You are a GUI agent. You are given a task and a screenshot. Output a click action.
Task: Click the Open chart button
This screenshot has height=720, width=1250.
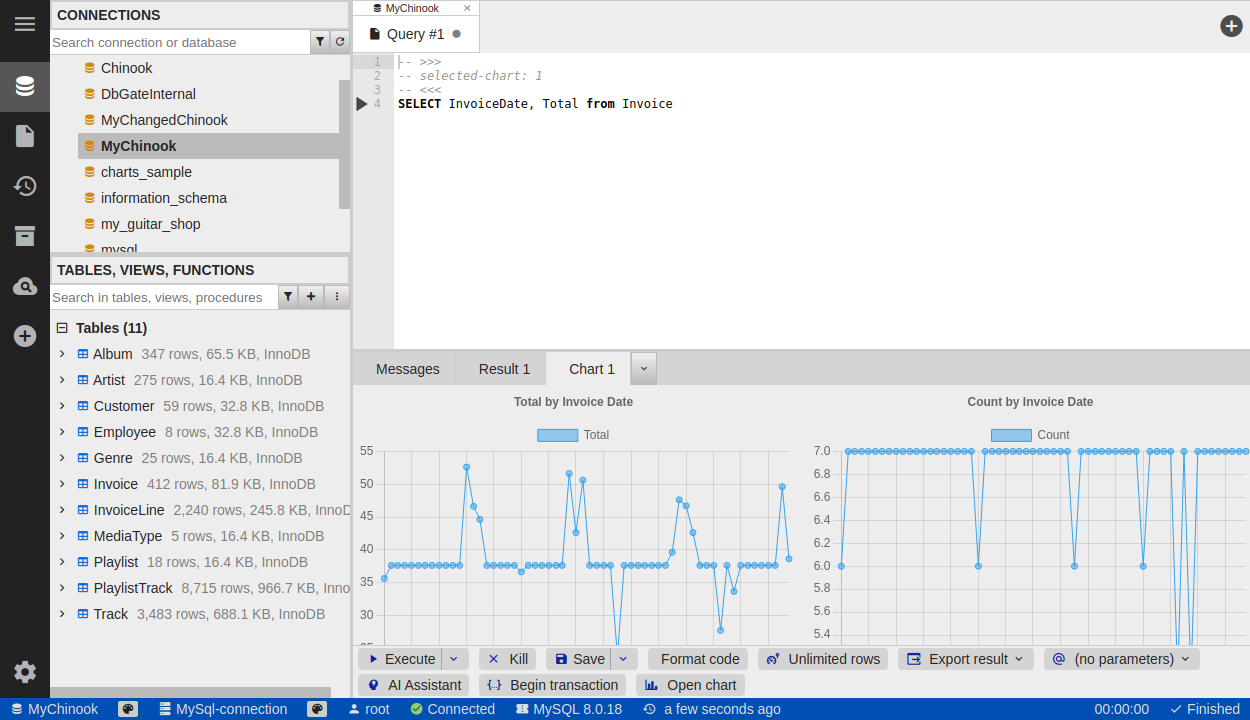[690, 685]
